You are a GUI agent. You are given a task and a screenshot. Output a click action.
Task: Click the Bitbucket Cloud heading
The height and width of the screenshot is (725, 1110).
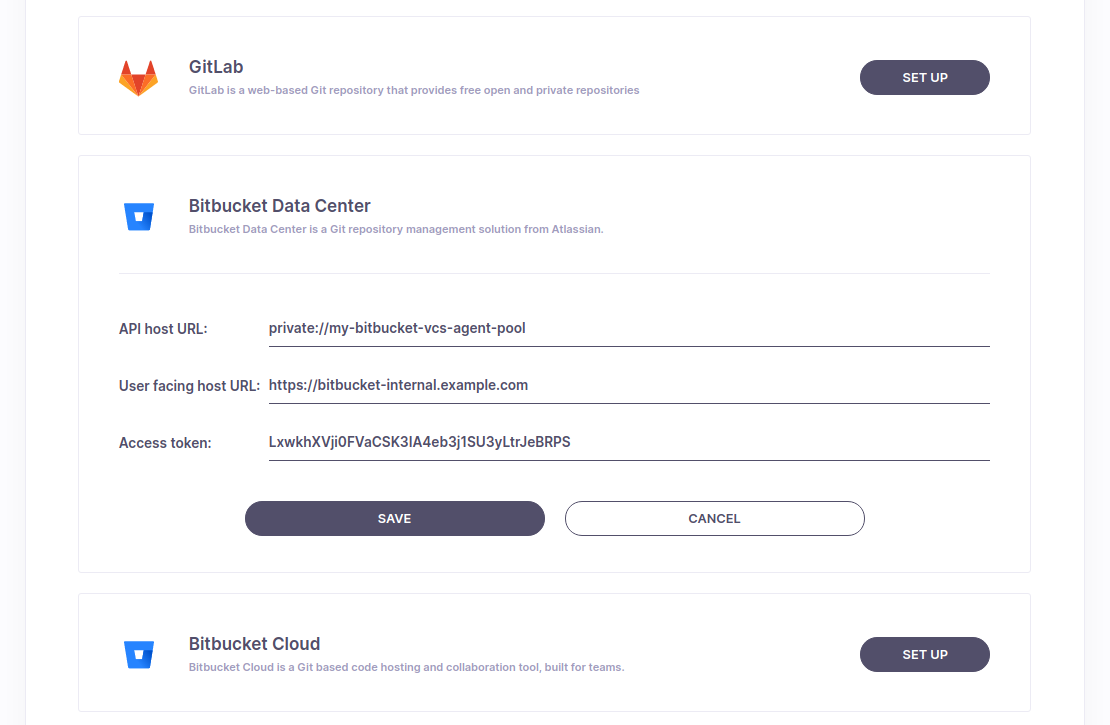point(254,644)
